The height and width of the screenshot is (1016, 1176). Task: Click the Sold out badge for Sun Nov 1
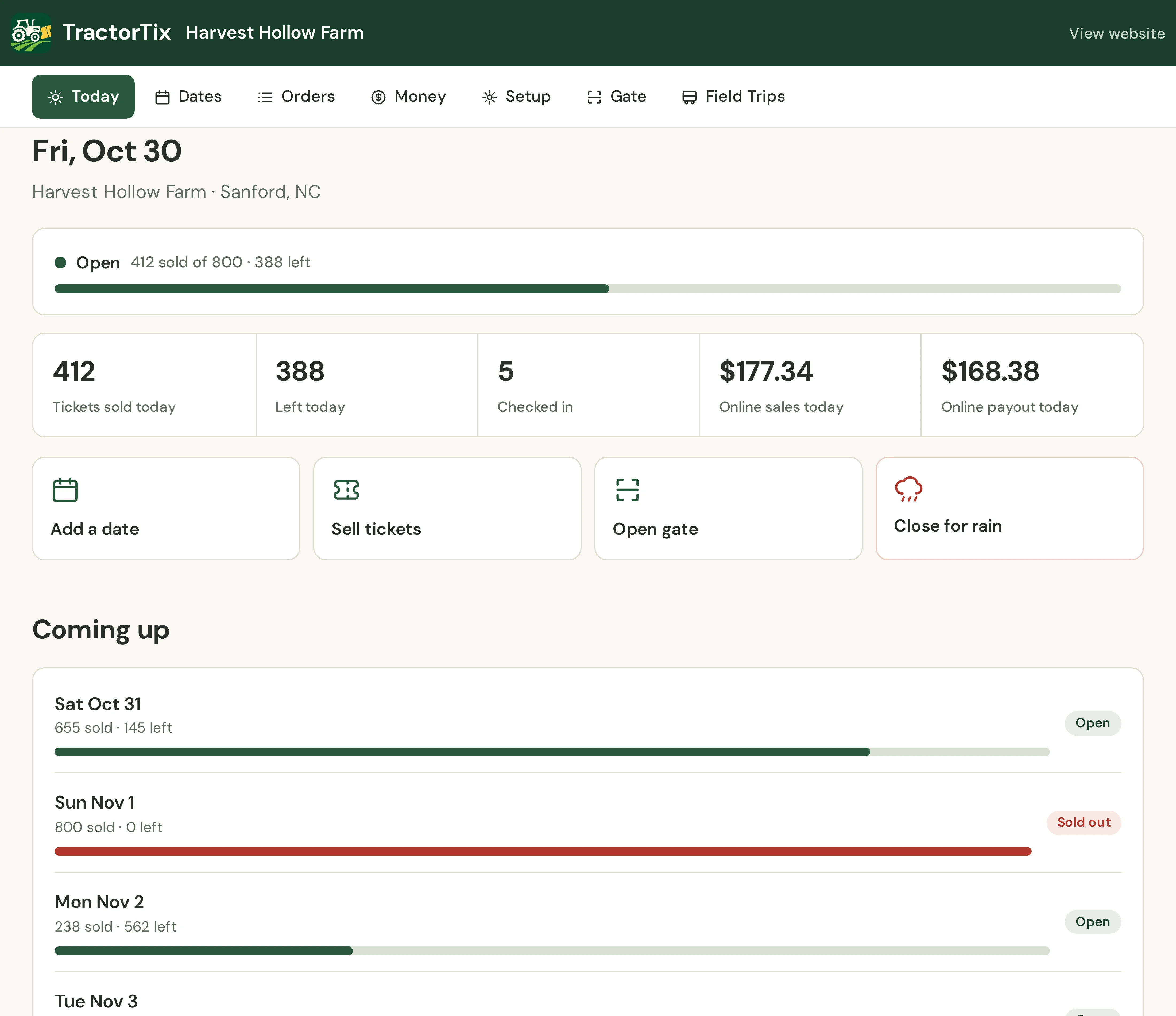pos(1084,822)
